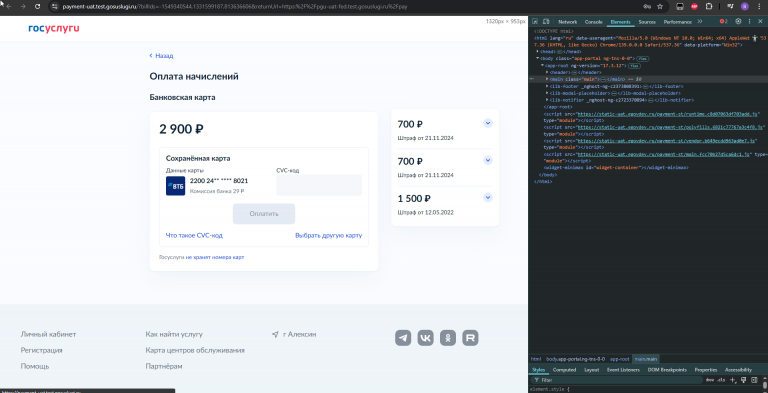This screenshot has width=768, height=393.
Task: Collapse the app-root node in DOM tree
Action: [542, 65]
